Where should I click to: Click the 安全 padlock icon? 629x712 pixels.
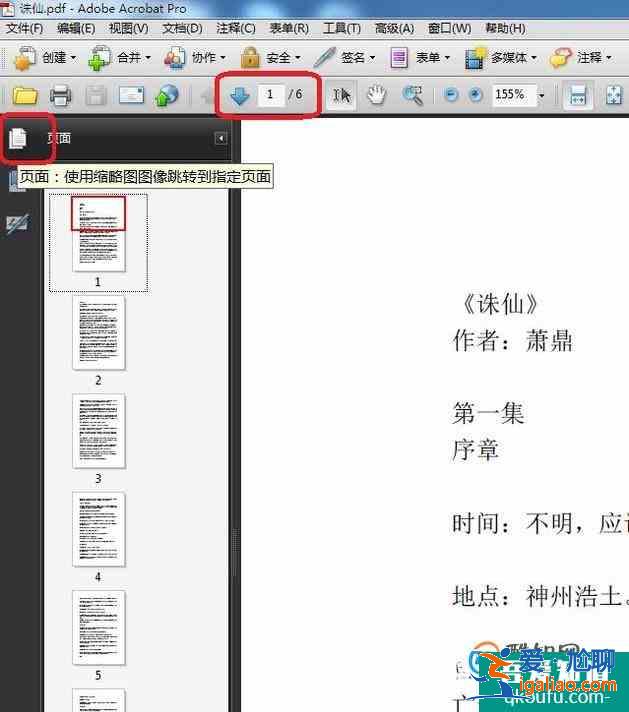250,58
